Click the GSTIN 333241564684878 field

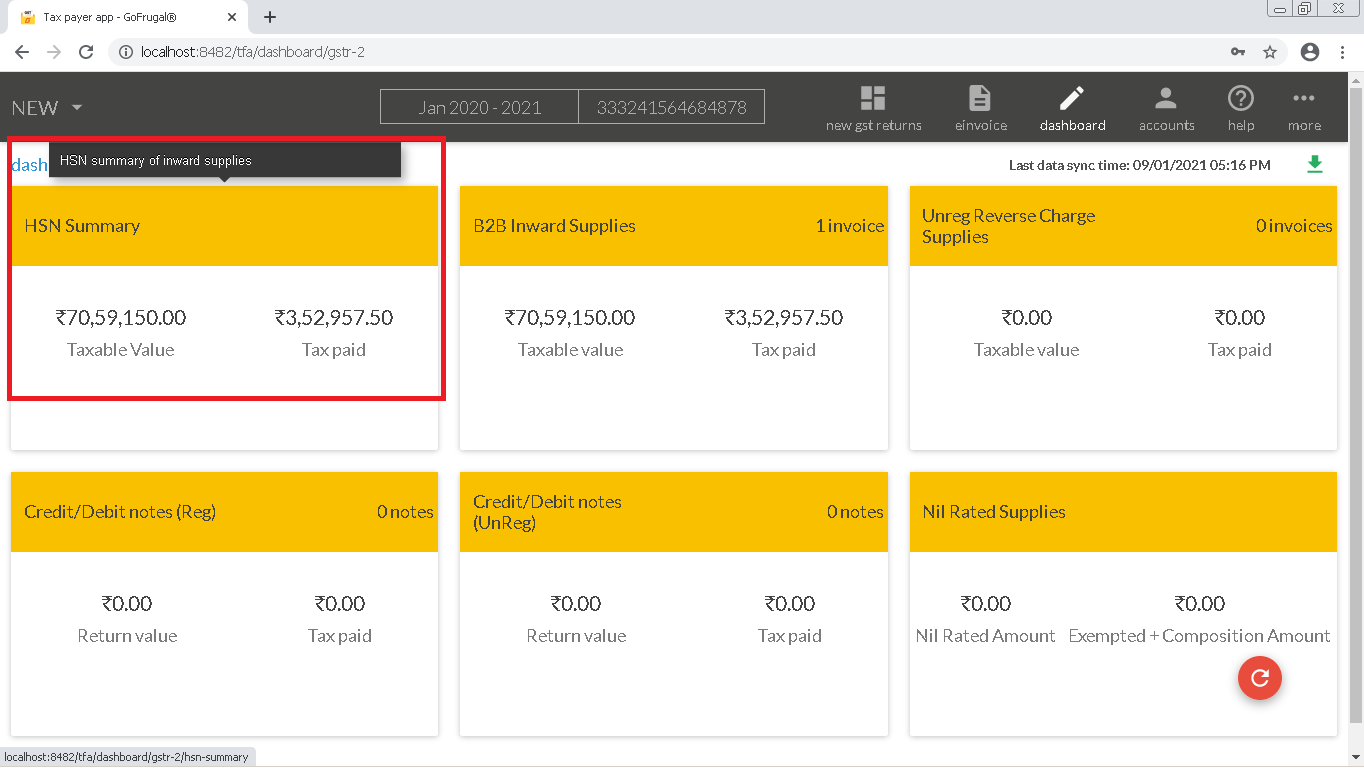[672, 107]
